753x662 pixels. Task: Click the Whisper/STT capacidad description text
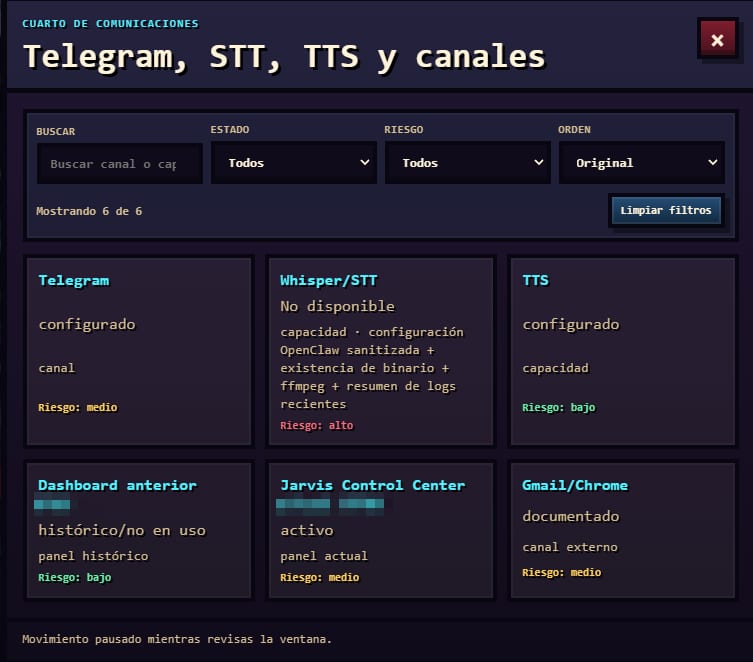(372, 368)
